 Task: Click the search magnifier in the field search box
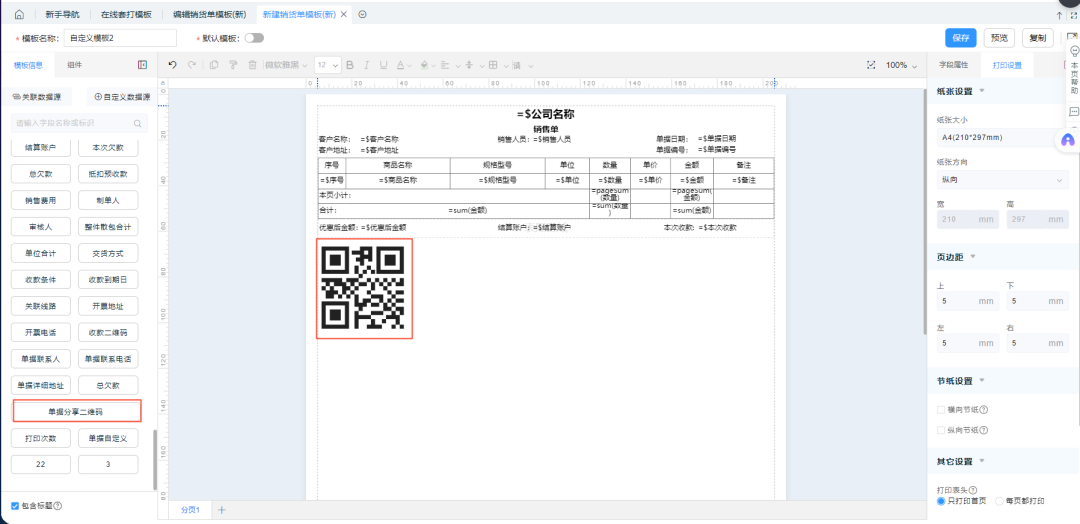coord(138,123)
